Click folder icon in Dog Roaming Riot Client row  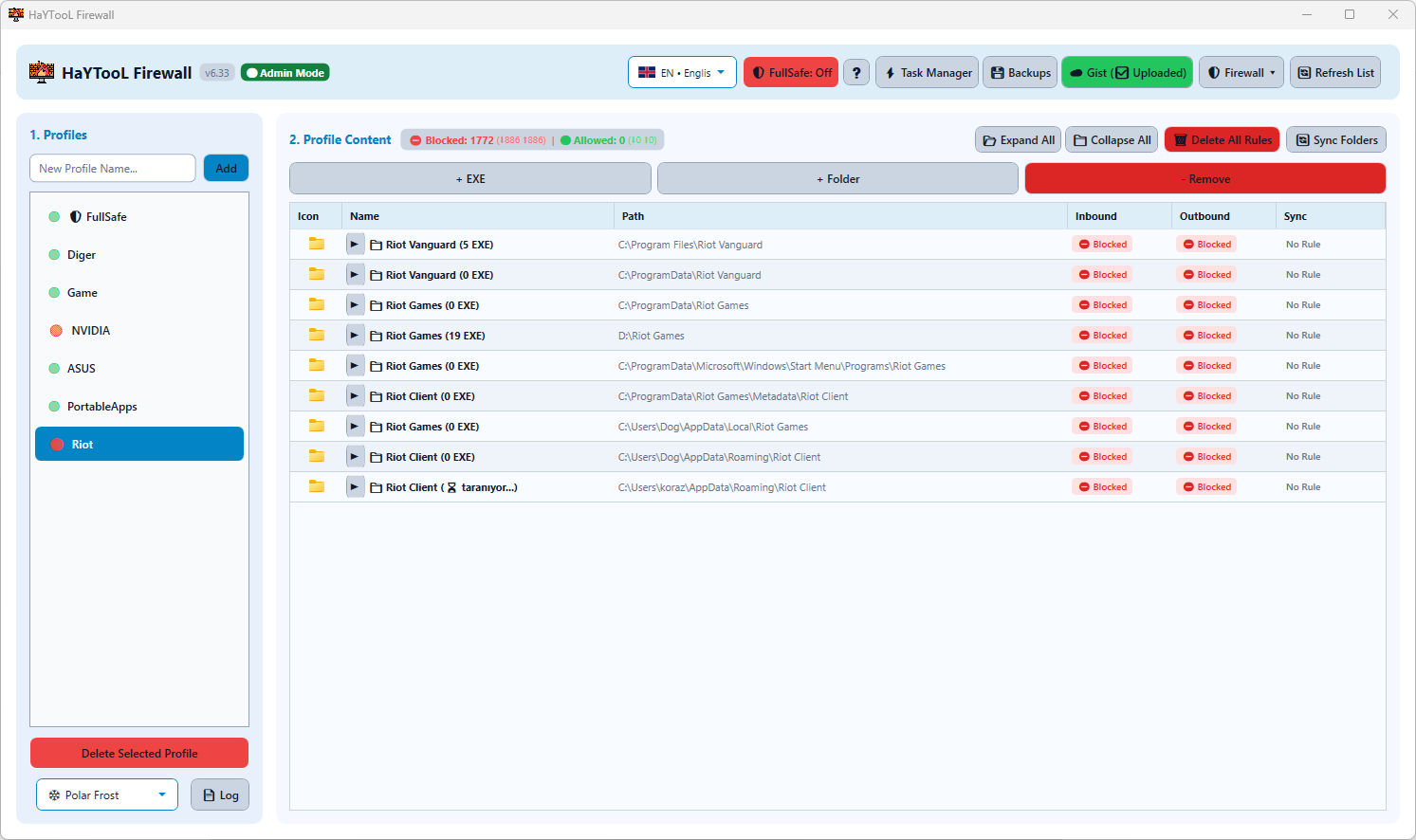[x=317, y=456]
